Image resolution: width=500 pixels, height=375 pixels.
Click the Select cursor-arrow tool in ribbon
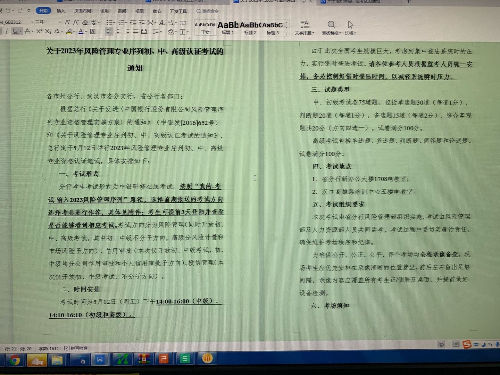click(350, 25)
